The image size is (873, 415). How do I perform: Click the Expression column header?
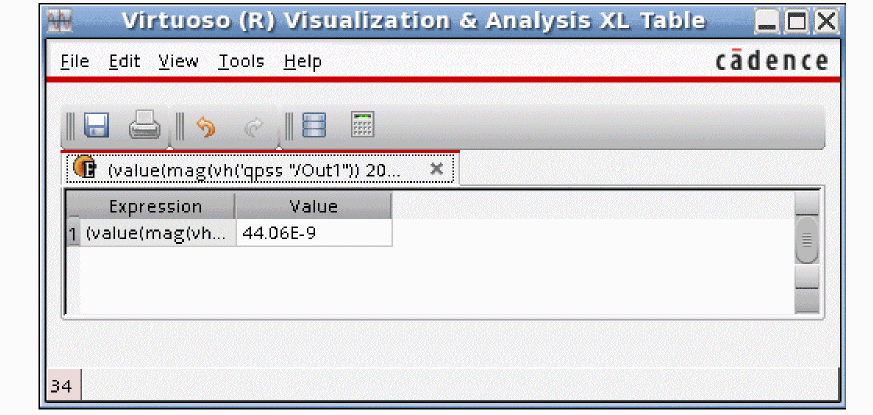click(x=155, y=207)
